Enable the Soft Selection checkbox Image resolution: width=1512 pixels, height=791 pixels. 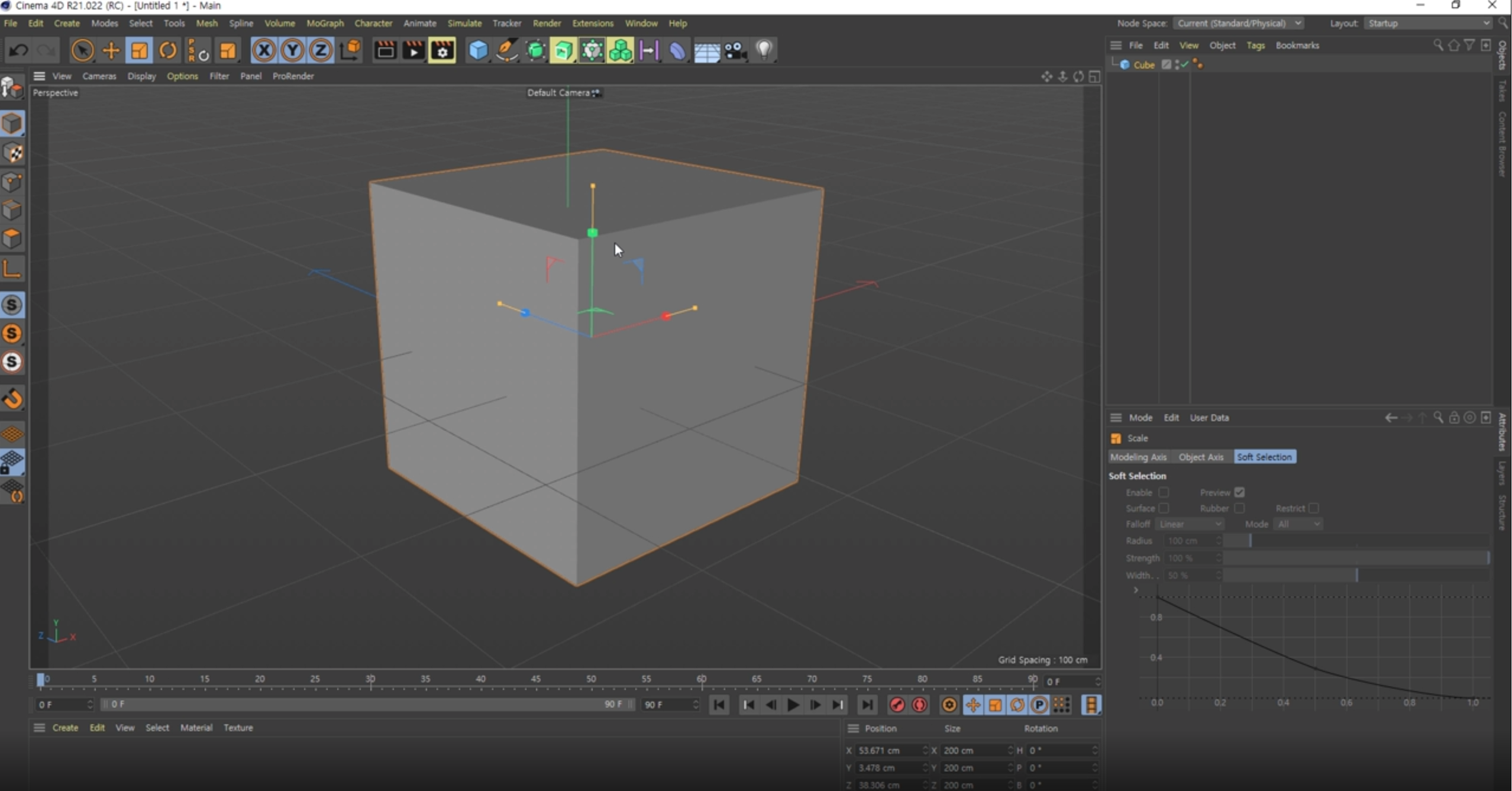pyautogui.click(x=1164, y=492)
